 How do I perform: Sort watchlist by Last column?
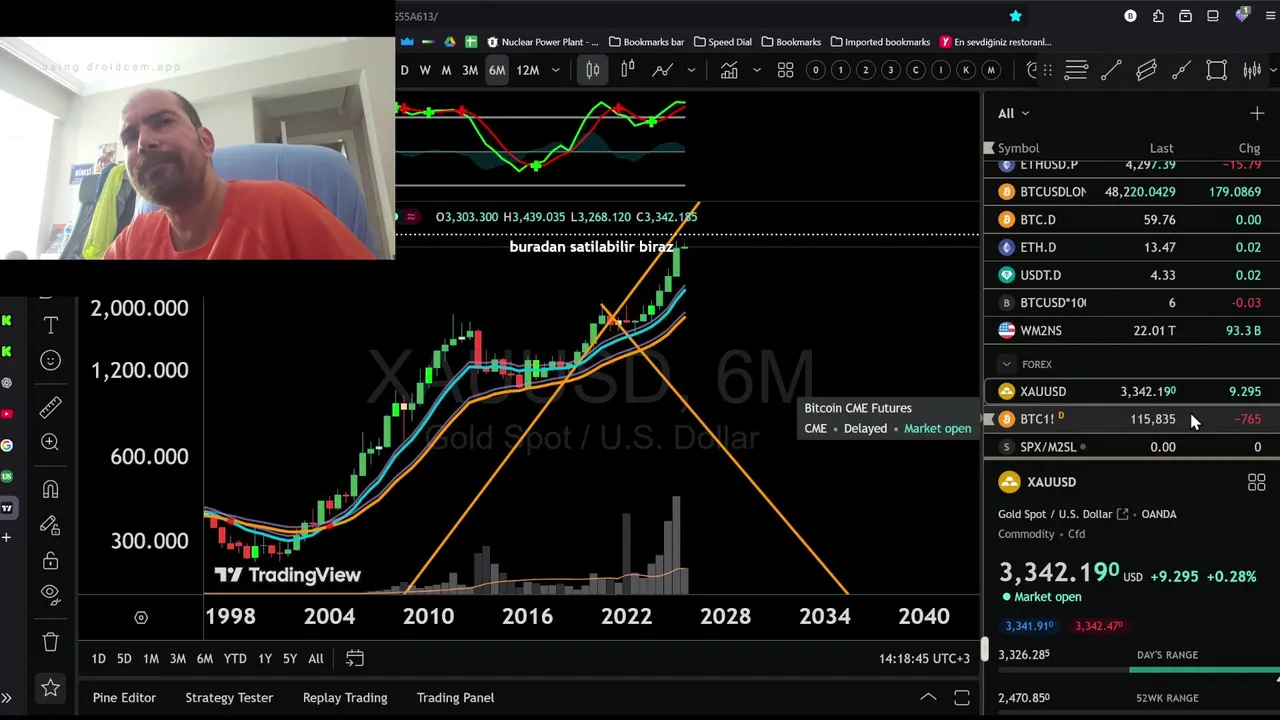coord(1161,148)
